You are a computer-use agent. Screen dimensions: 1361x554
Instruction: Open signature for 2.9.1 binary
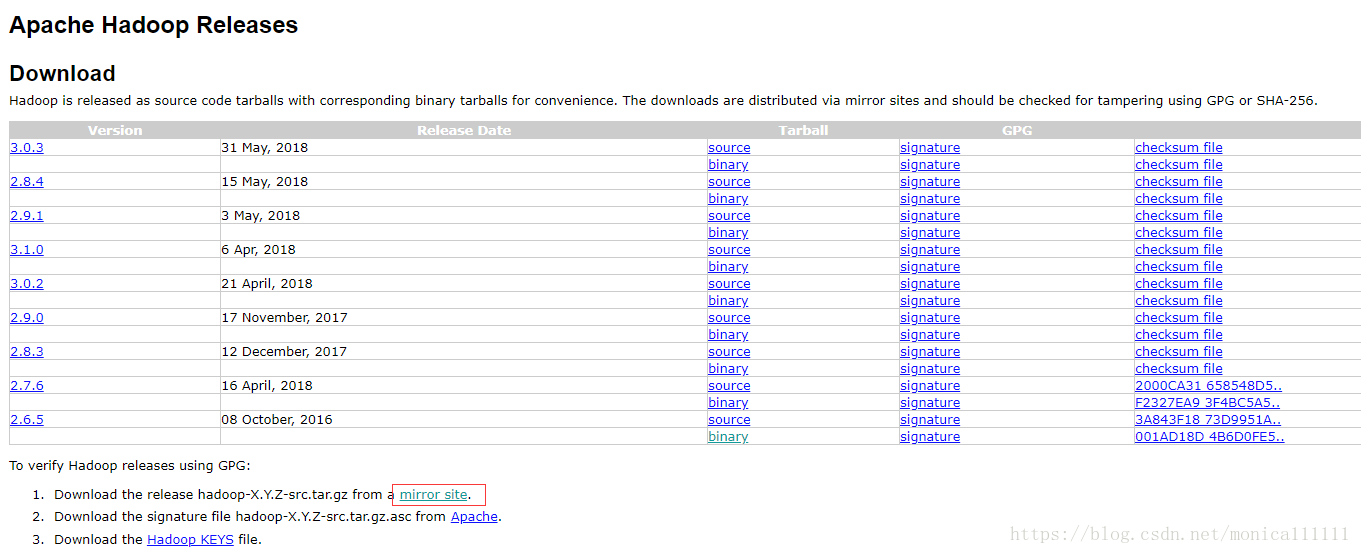point(930,233)
